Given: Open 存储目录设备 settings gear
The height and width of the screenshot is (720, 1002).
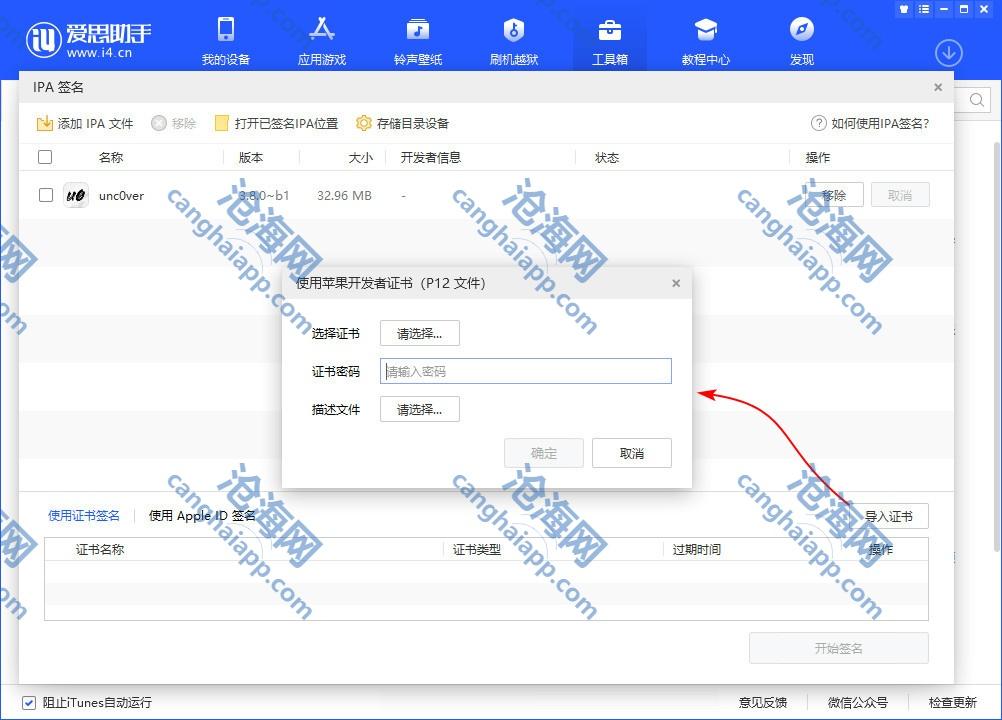Looking at the screenshot, I should (x=364, y=124).
